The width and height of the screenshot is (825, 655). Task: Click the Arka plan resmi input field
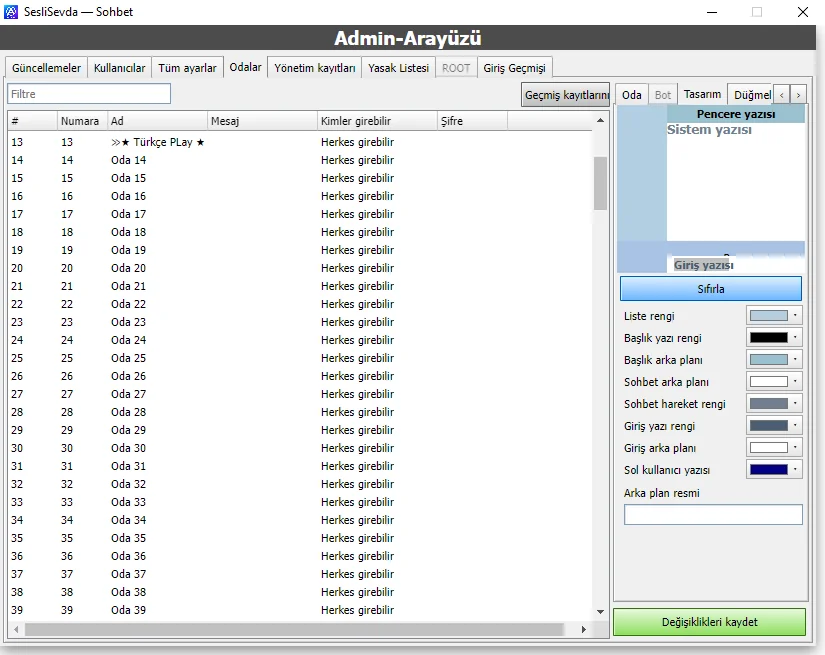pos(713,515)
